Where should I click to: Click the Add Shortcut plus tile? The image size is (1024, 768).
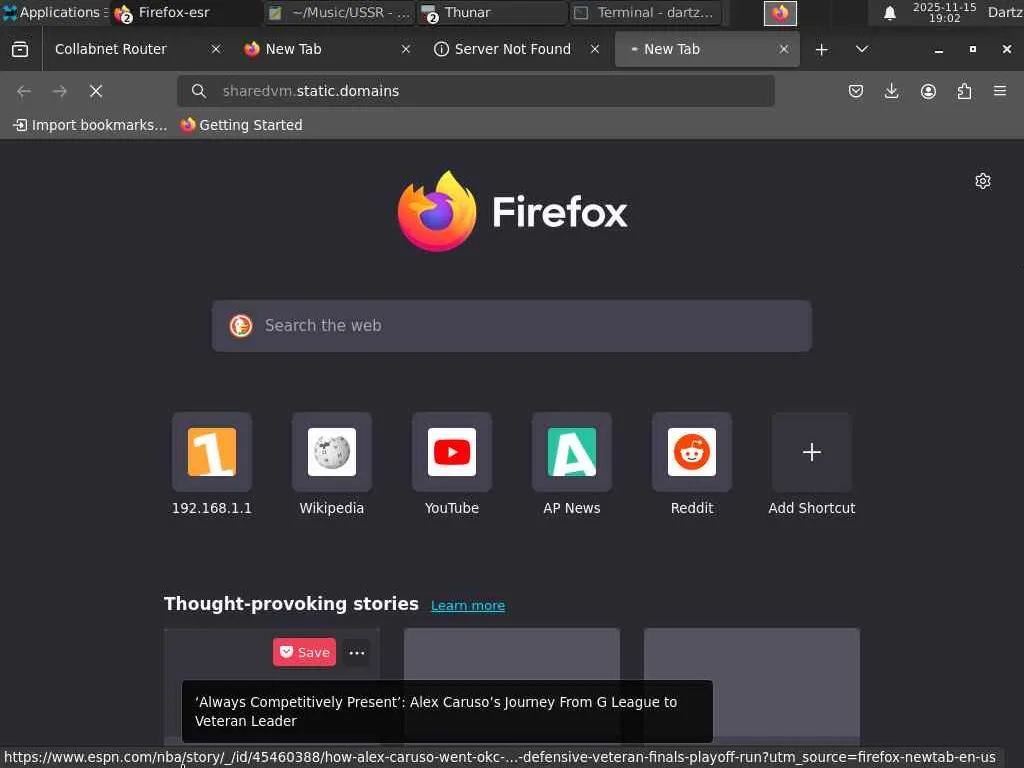point(812,452)
